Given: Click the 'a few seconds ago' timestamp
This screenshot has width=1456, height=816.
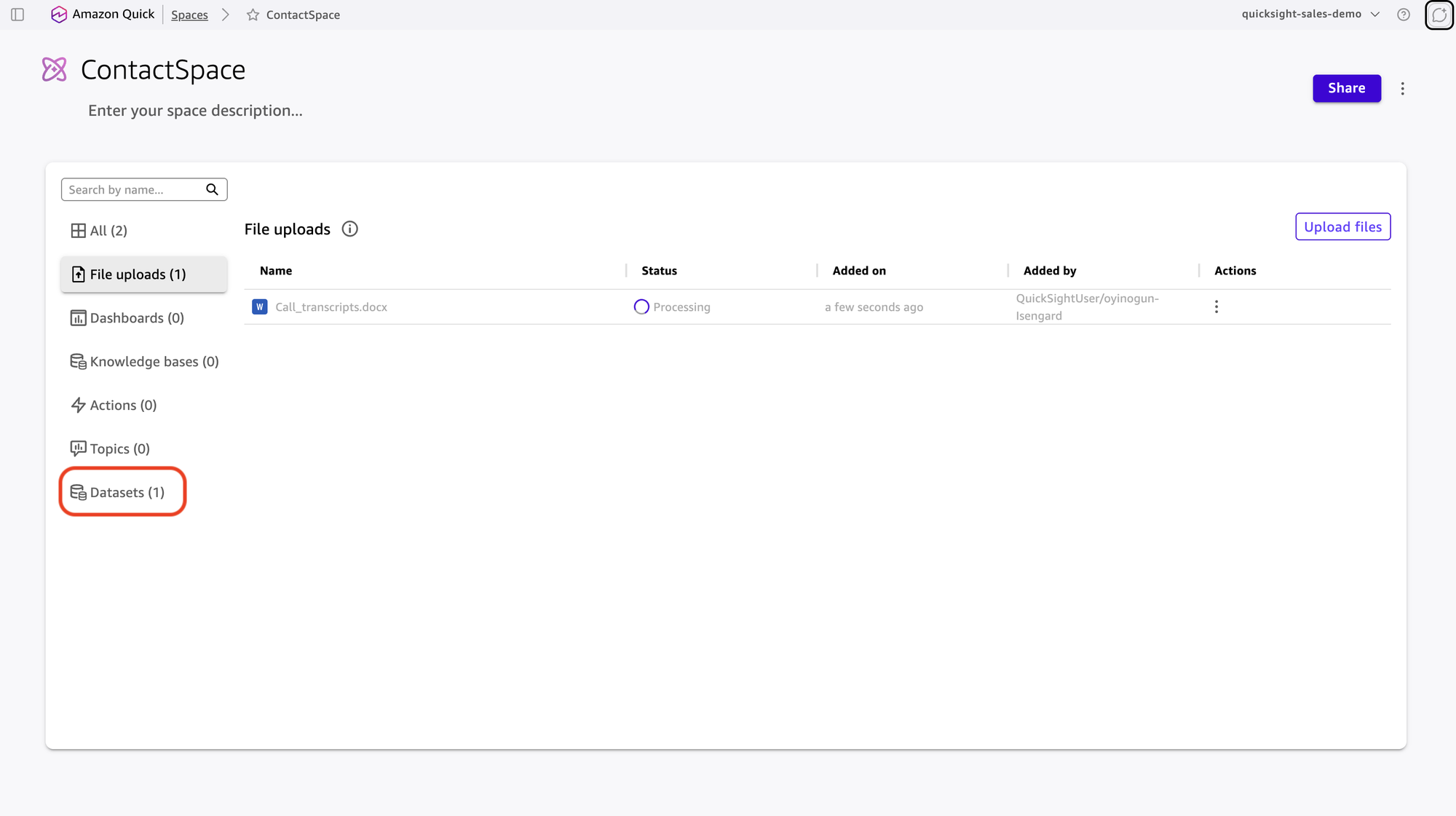Looking at the screenshot, I should point(874,307).
